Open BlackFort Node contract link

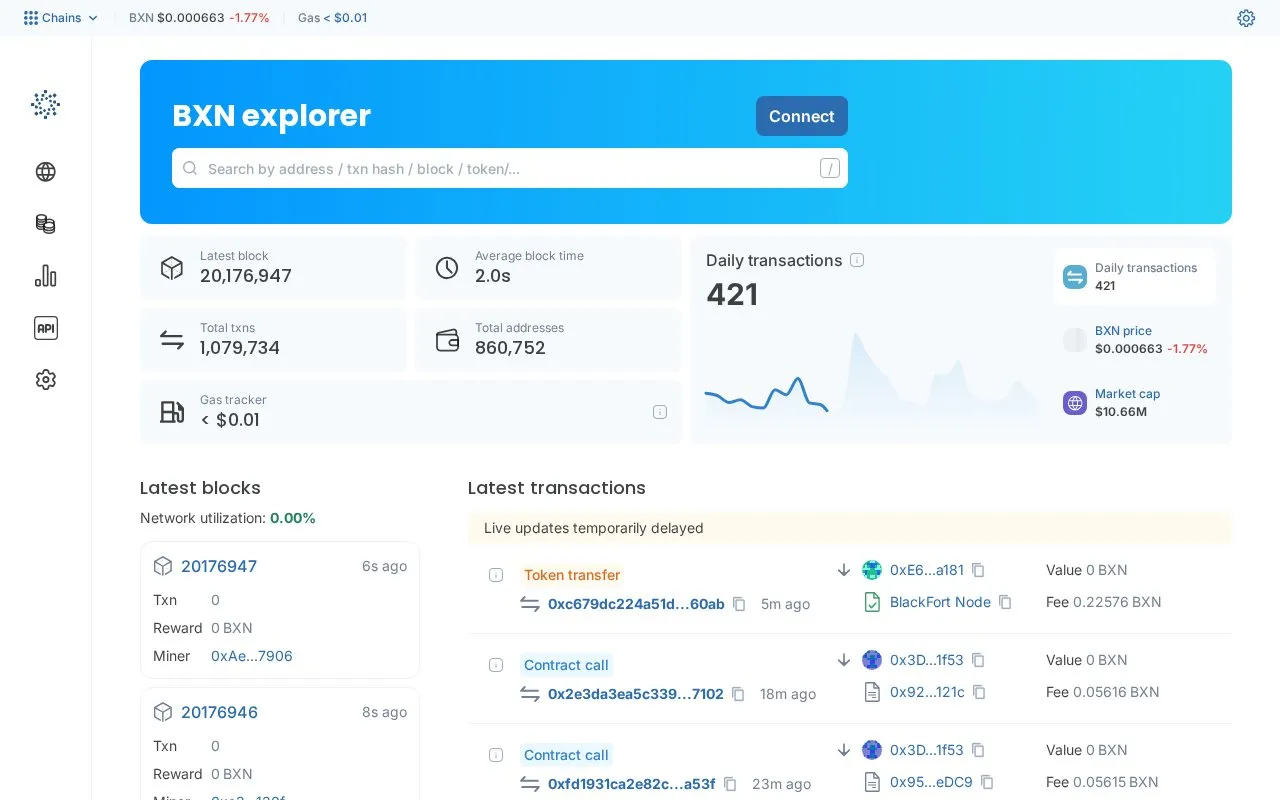click(x=940, y=602)
